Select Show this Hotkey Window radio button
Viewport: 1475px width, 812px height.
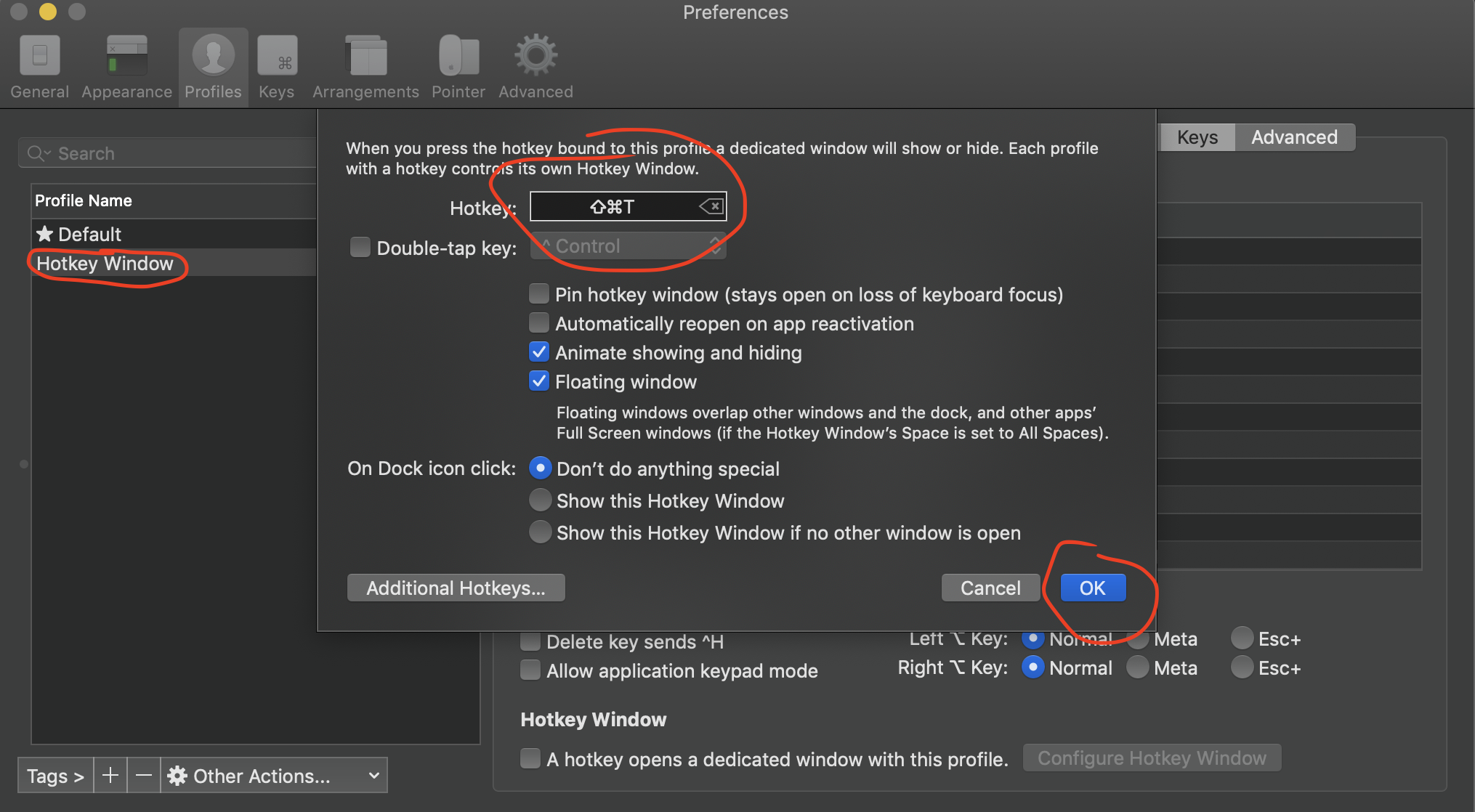tap(540, 500)
